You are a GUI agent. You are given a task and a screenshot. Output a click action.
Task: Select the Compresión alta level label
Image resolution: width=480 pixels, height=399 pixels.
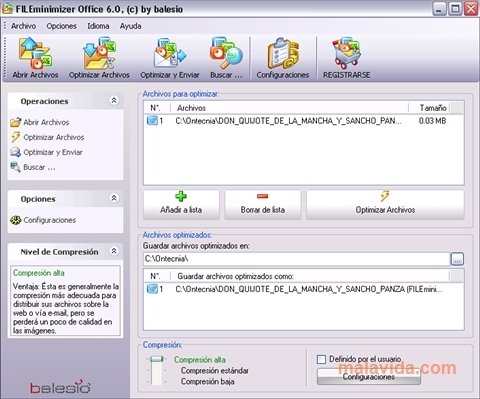coord(200,360)
